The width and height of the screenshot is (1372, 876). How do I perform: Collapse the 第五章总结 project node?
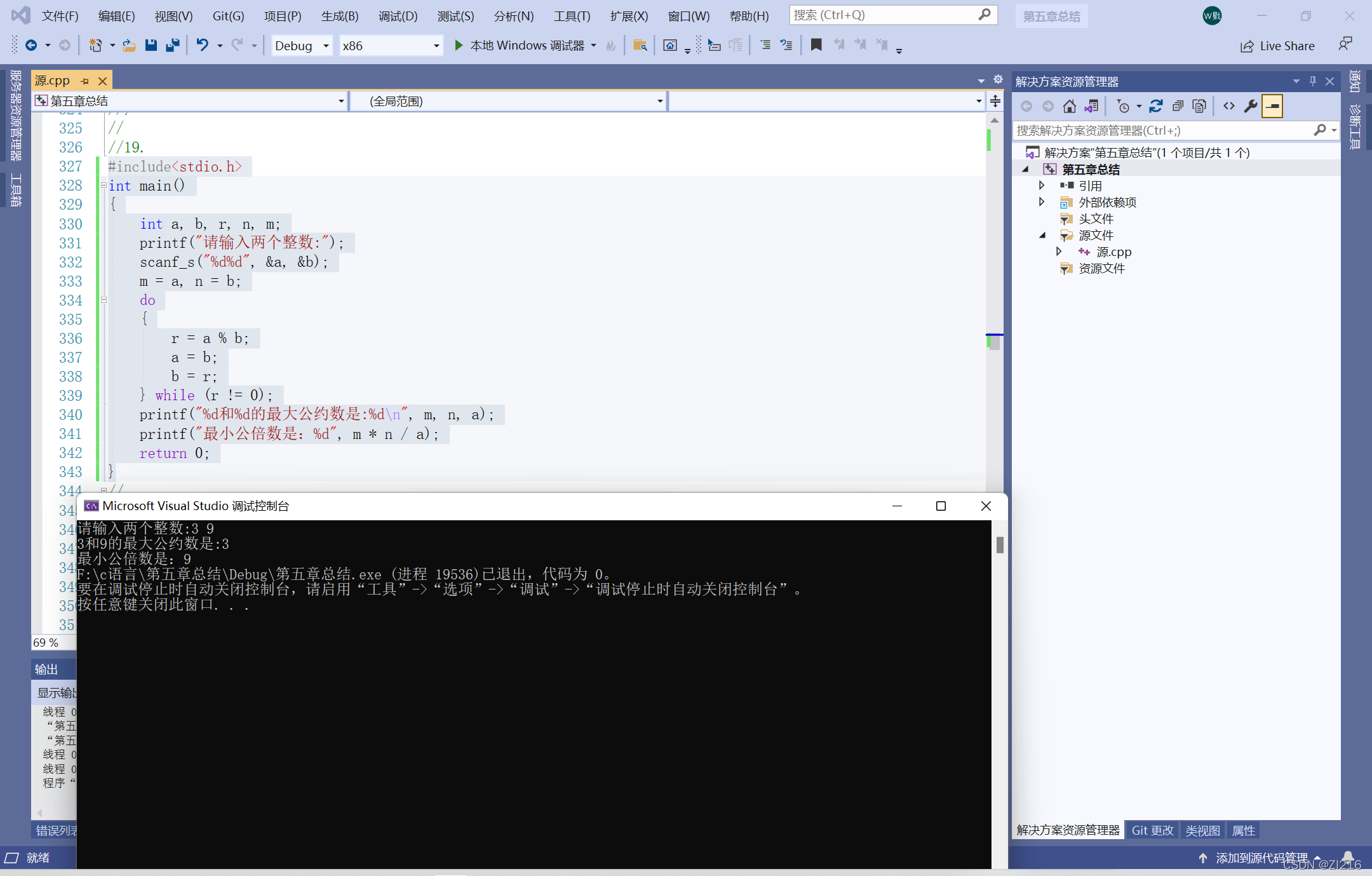pyautogui.click(x=1025, y=169)
